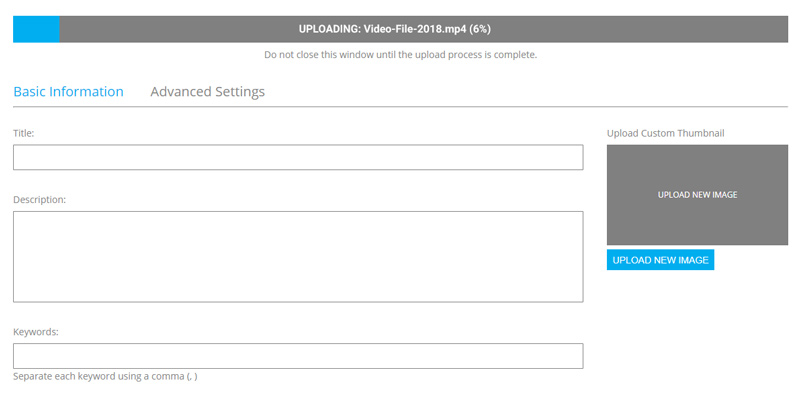Click the Title: field label
This screenshot has width=800, height=398.
click(x=23, y=133)
